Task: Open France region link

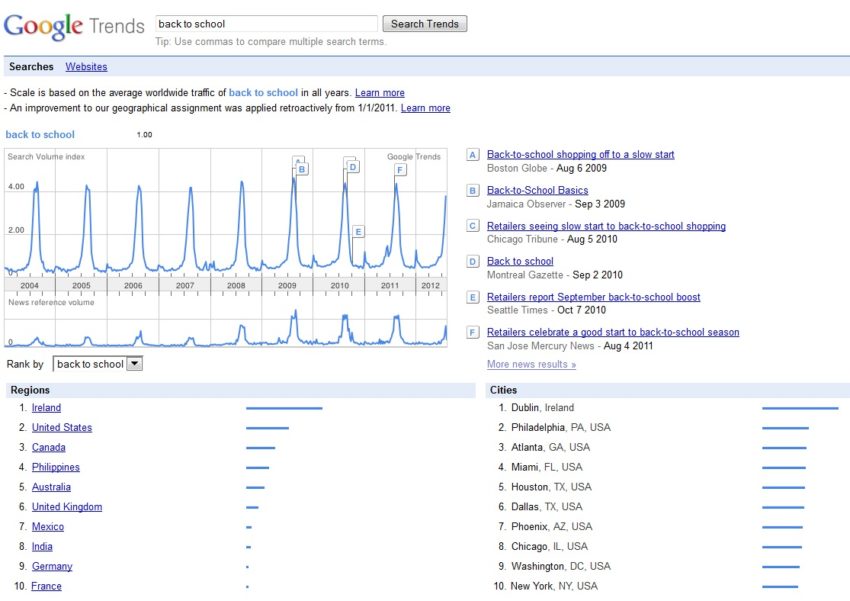Action: (x=46, y=586)
